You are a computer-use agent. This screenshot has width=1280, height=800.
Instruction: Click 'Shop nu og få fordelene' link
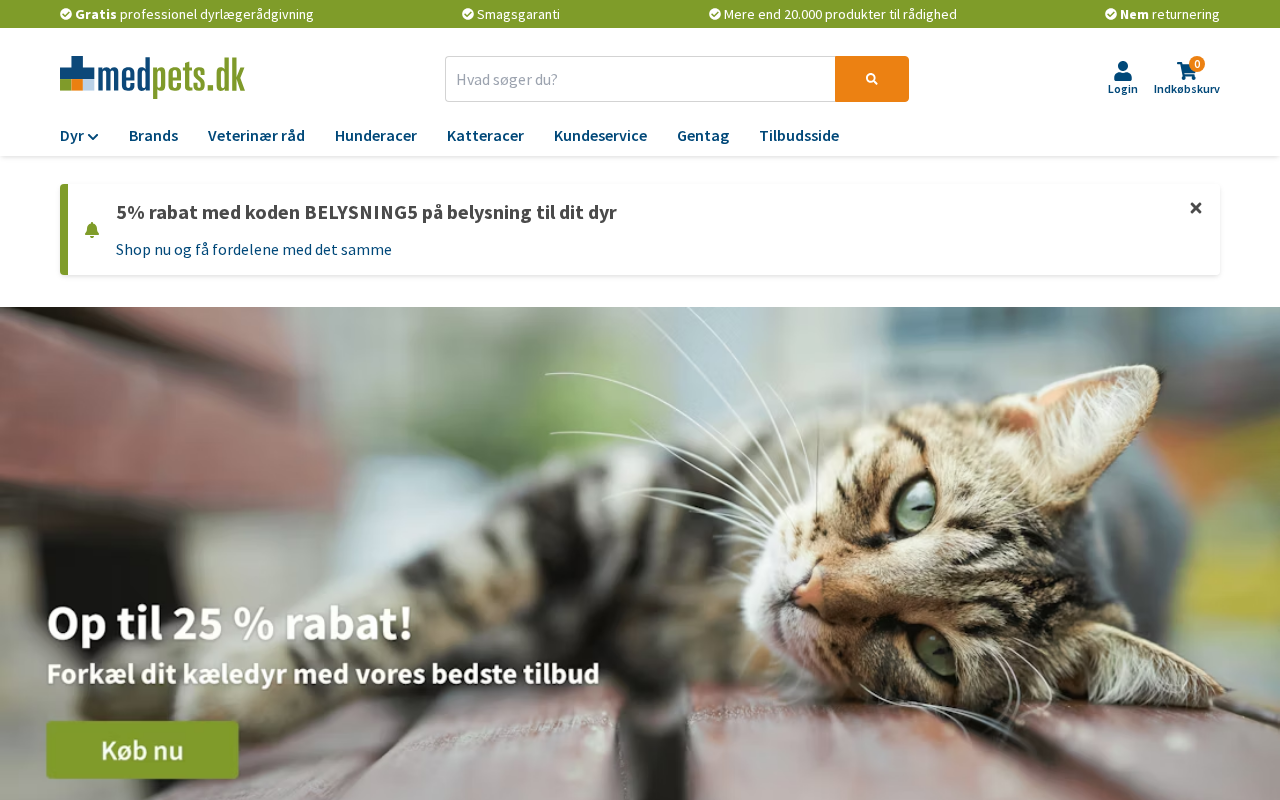pyautogui.click(x=254, y=250)
